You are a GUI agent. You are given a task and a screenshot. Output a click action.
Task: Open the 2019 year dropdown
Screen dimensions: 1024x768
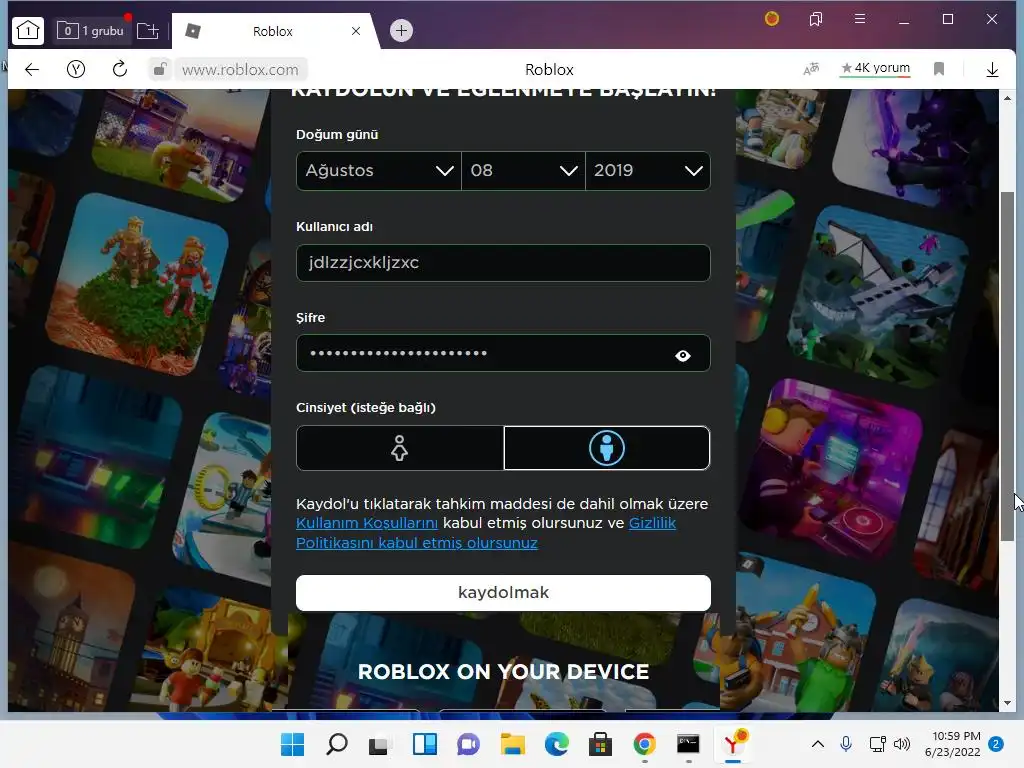pos(648,171)
